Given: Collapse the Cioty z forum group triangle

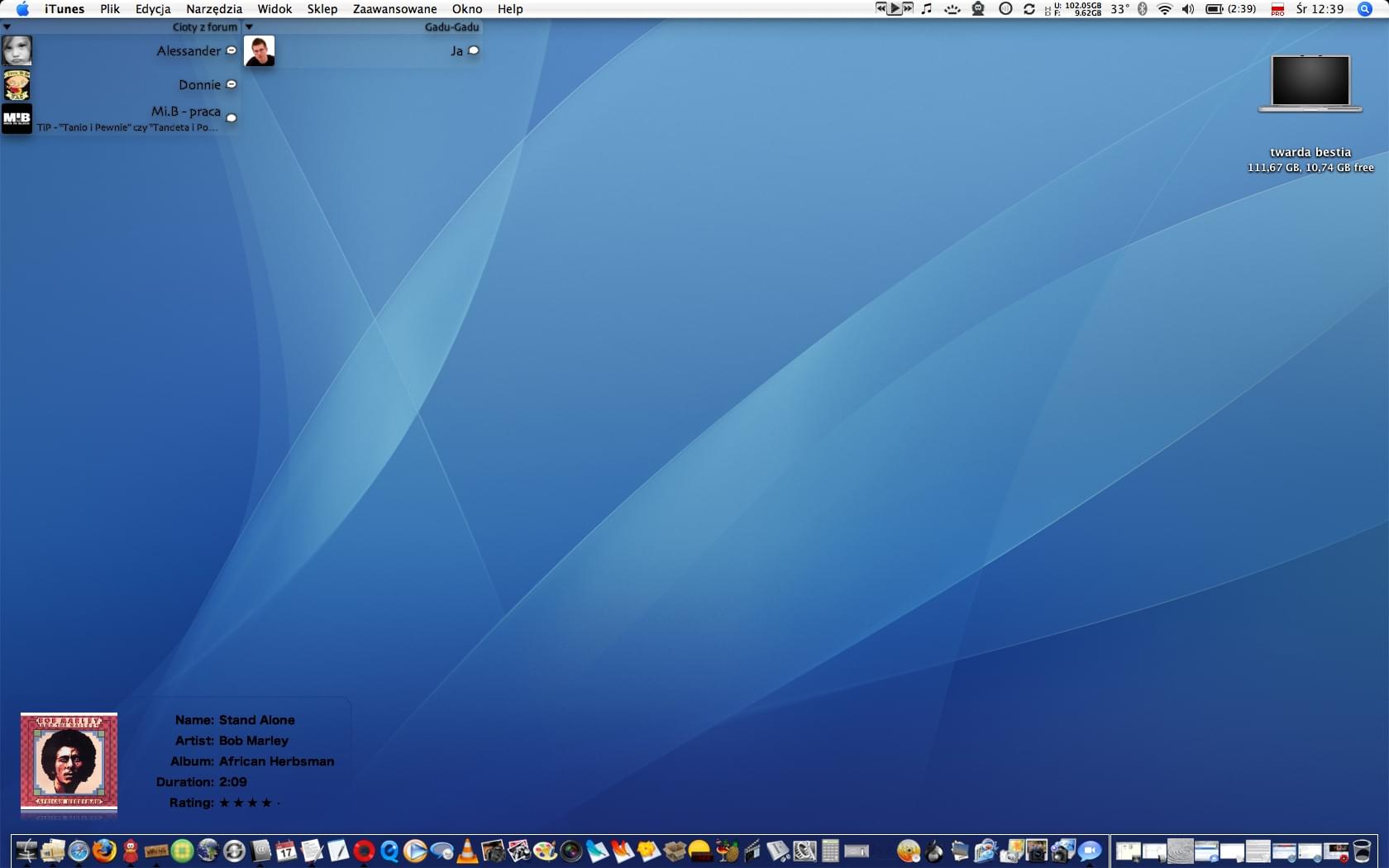Looking at the screenshot, I should (x=7, y=27).
